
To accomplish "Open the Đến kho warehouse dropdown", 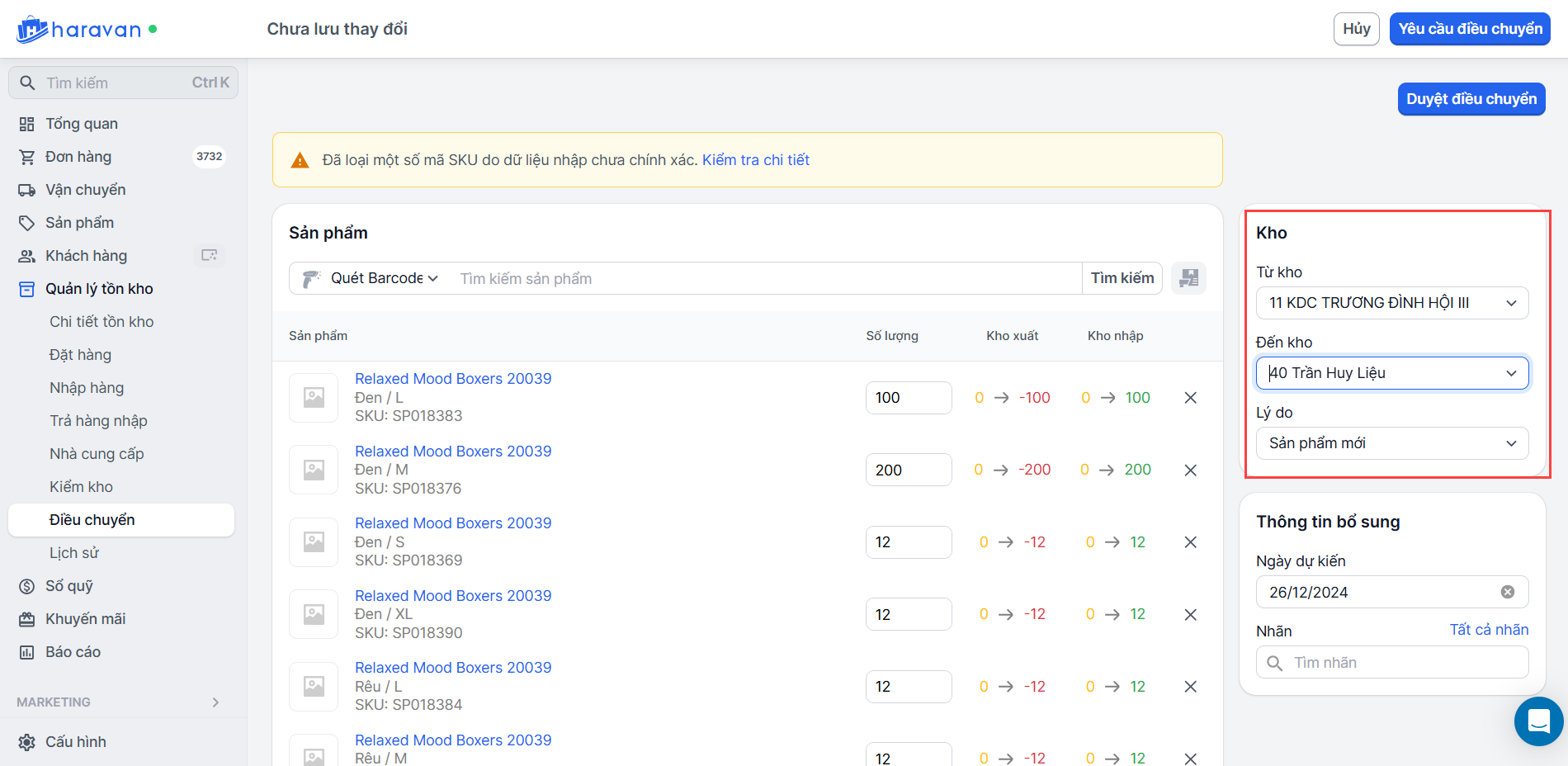I will pos(1391,373).
